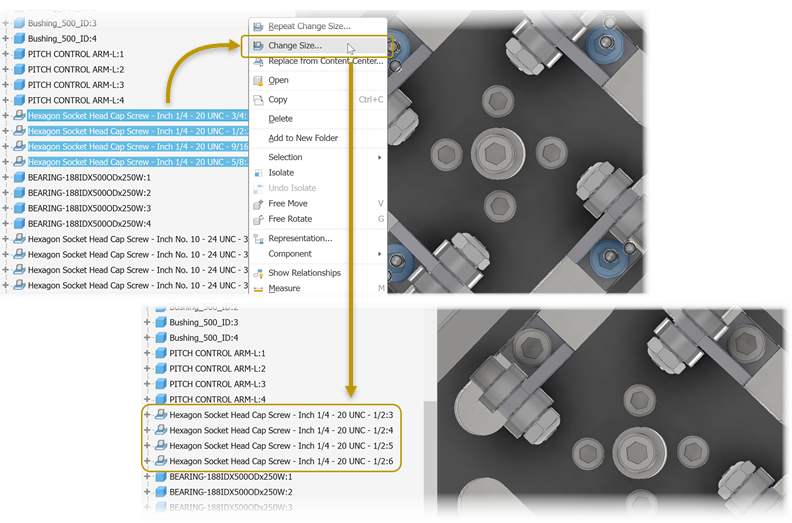Click fastener icon of selected 3/4 cap screw
This screenshot has height=523, width=792.
(19, 115)
